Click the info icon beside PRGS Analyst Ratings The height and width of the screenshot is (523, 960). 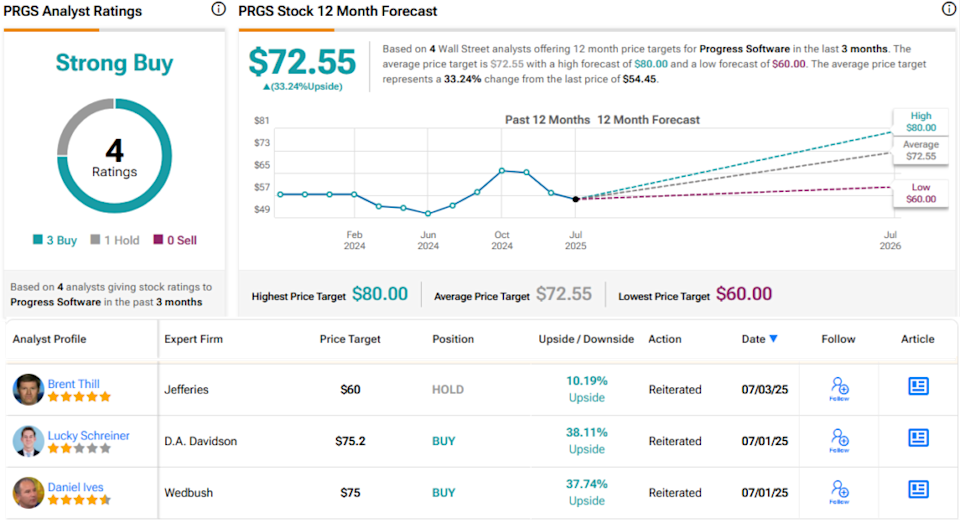pos(218,10)
